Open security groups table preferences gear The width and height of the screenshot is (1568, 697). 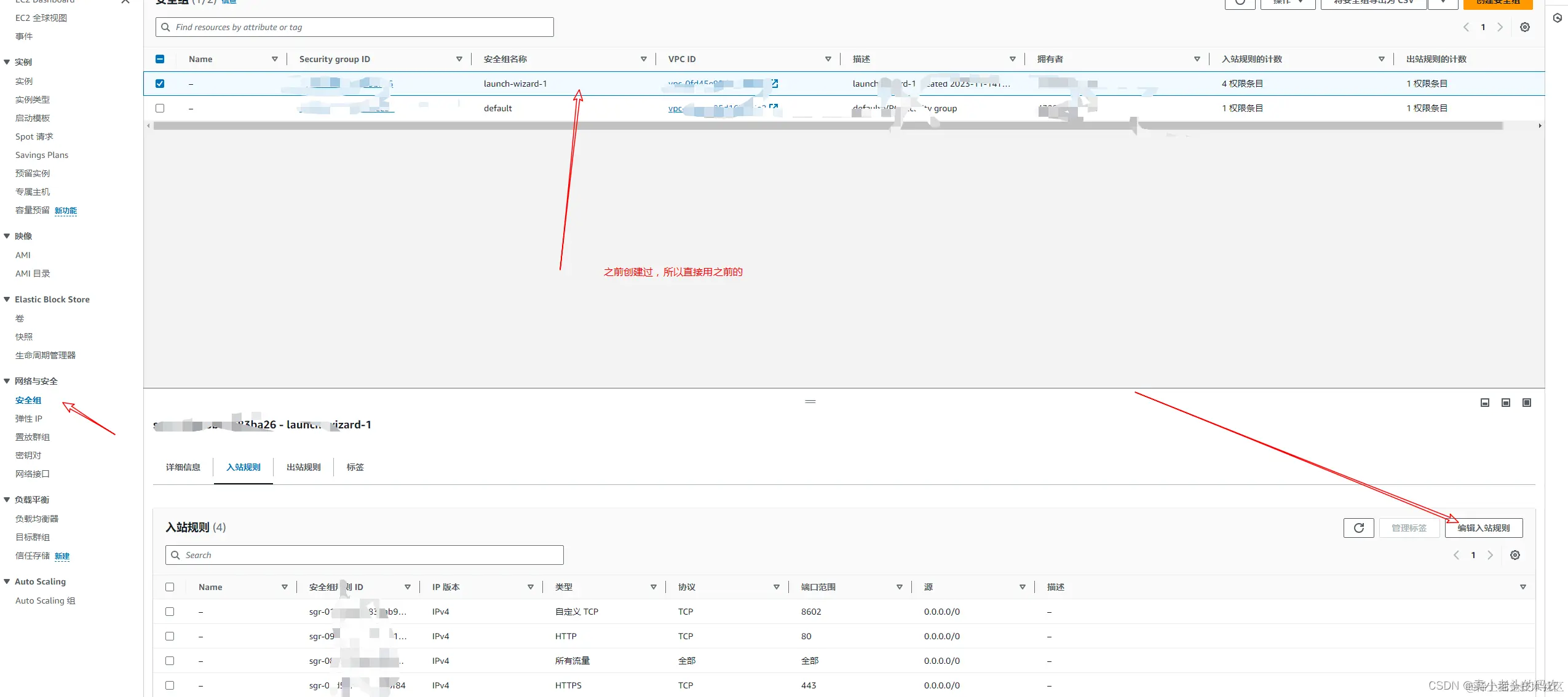click(1524, 27)
